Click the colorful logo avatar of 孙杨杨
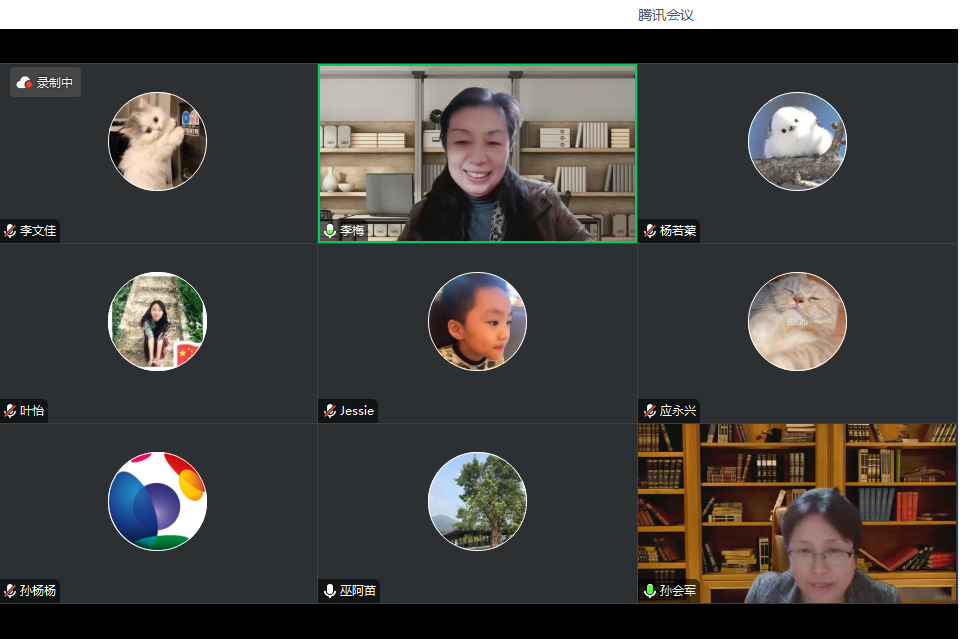This screenshot has height=639, width=960. 157,501
